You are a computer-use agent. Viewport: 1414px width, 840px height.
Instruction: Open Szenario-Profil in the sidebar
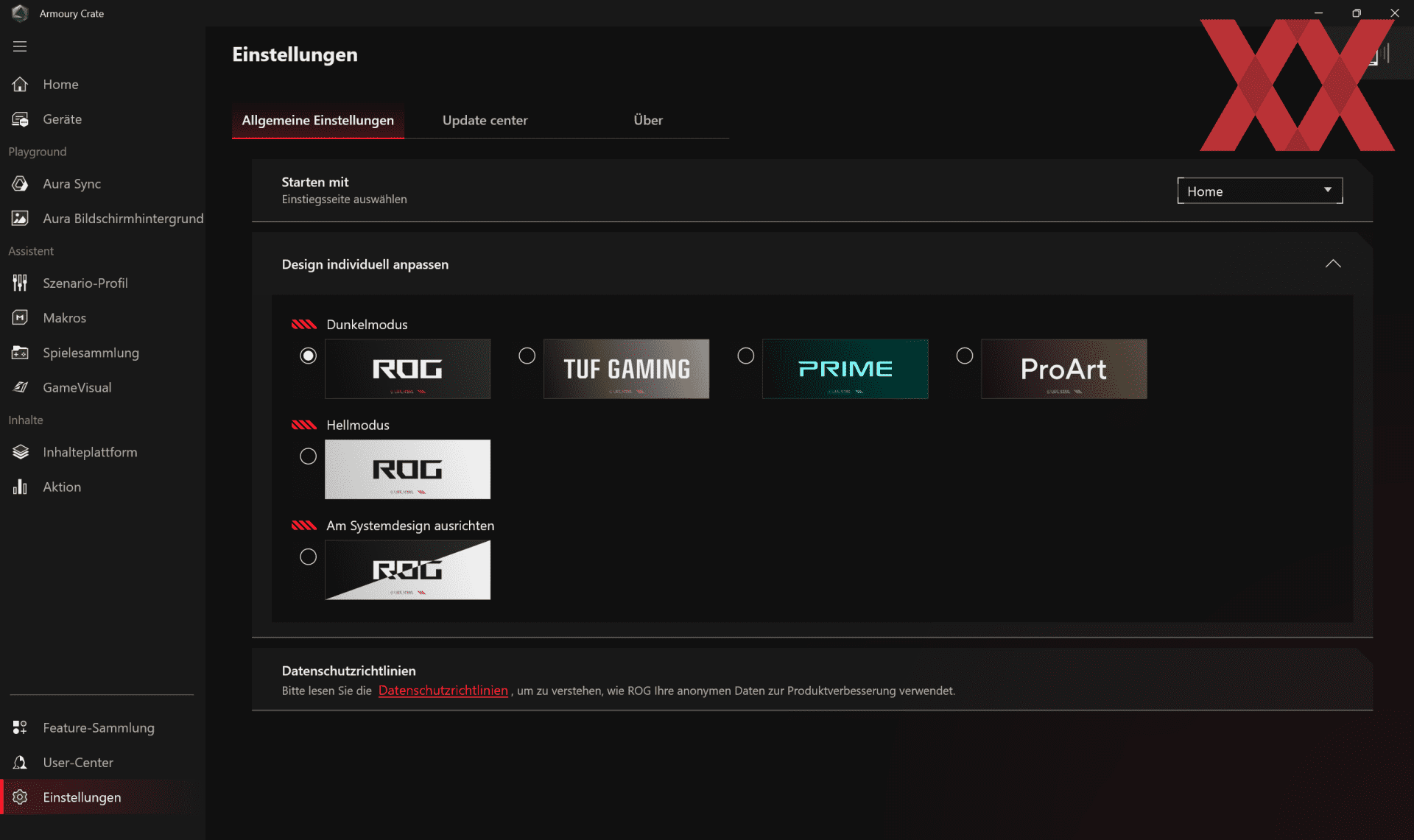pyautogui.click(x=85, y=283)
